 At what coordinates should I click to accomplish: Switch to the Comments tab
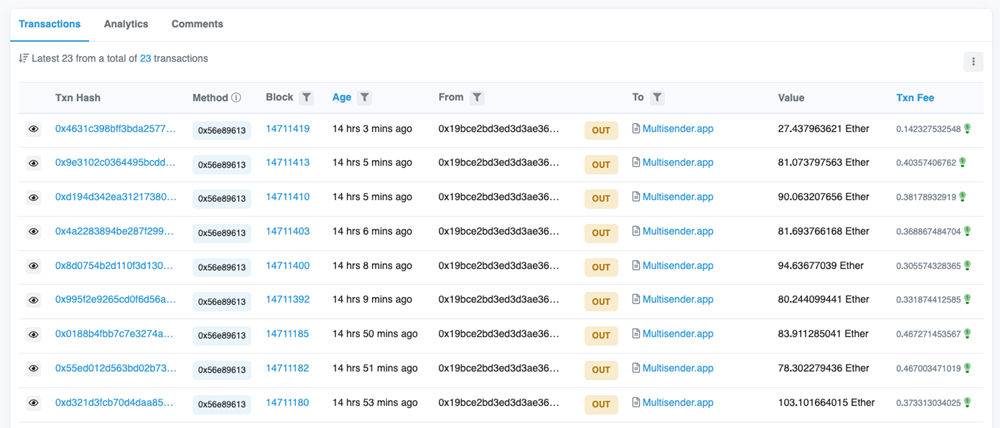pos(197,24)
